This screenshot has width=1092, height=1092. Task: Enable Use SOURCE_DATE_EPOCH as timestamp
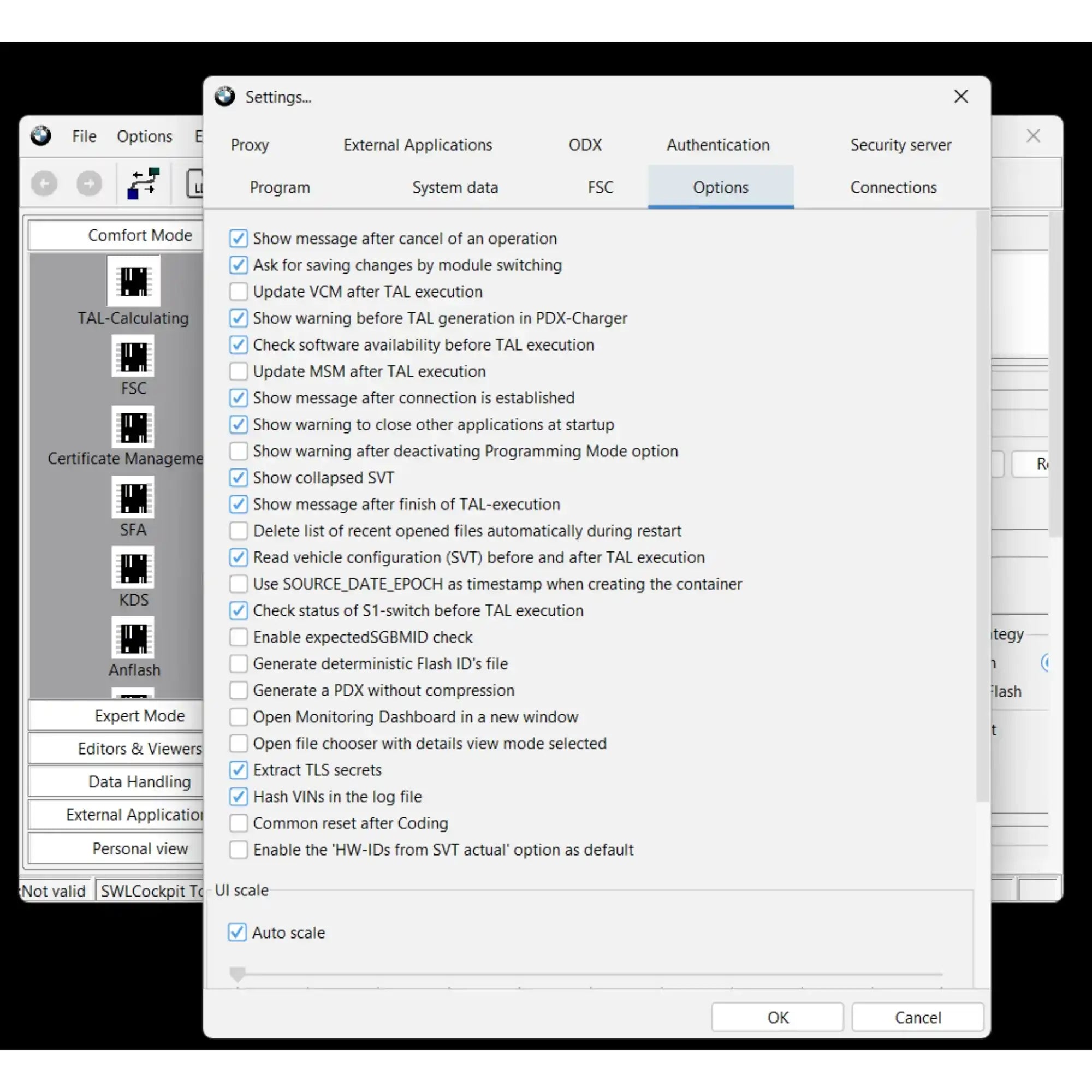(239, 584)
